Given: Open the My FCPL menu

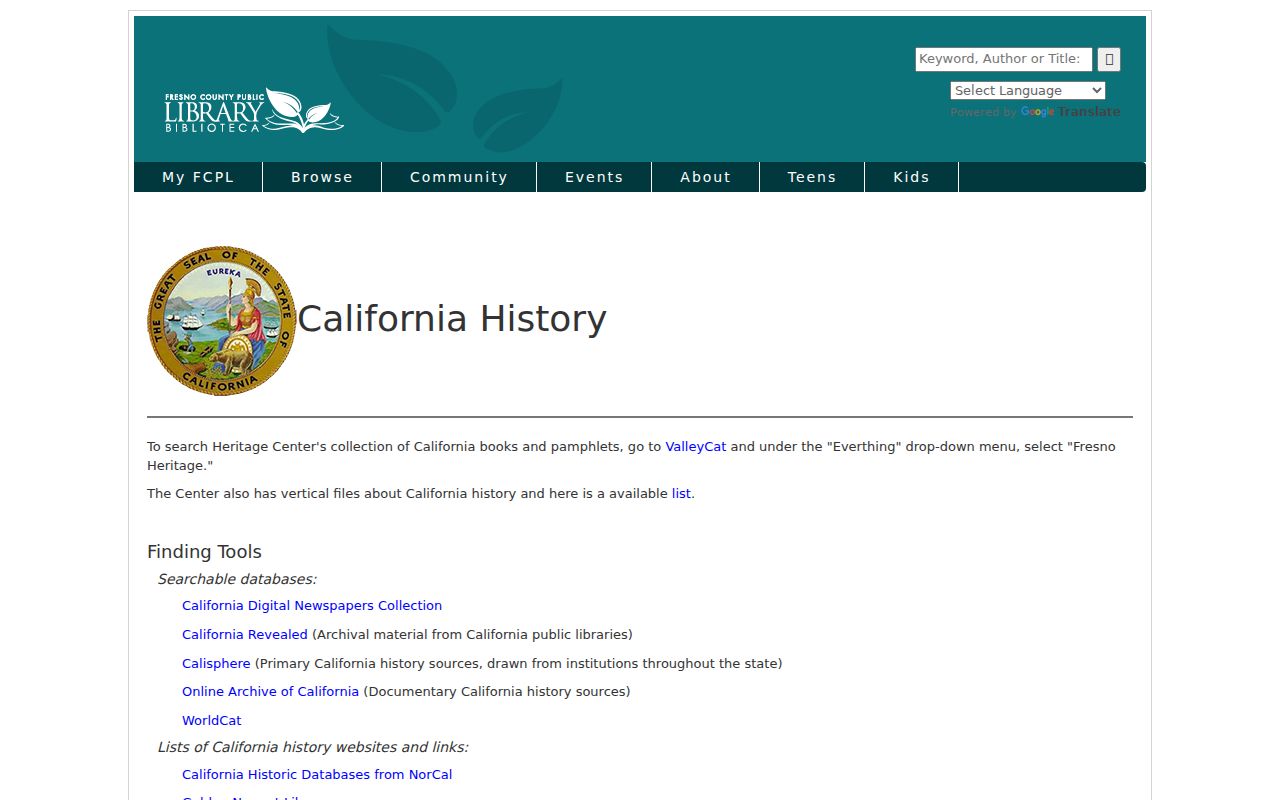Looking at the screenshot, I should [198, 177].
